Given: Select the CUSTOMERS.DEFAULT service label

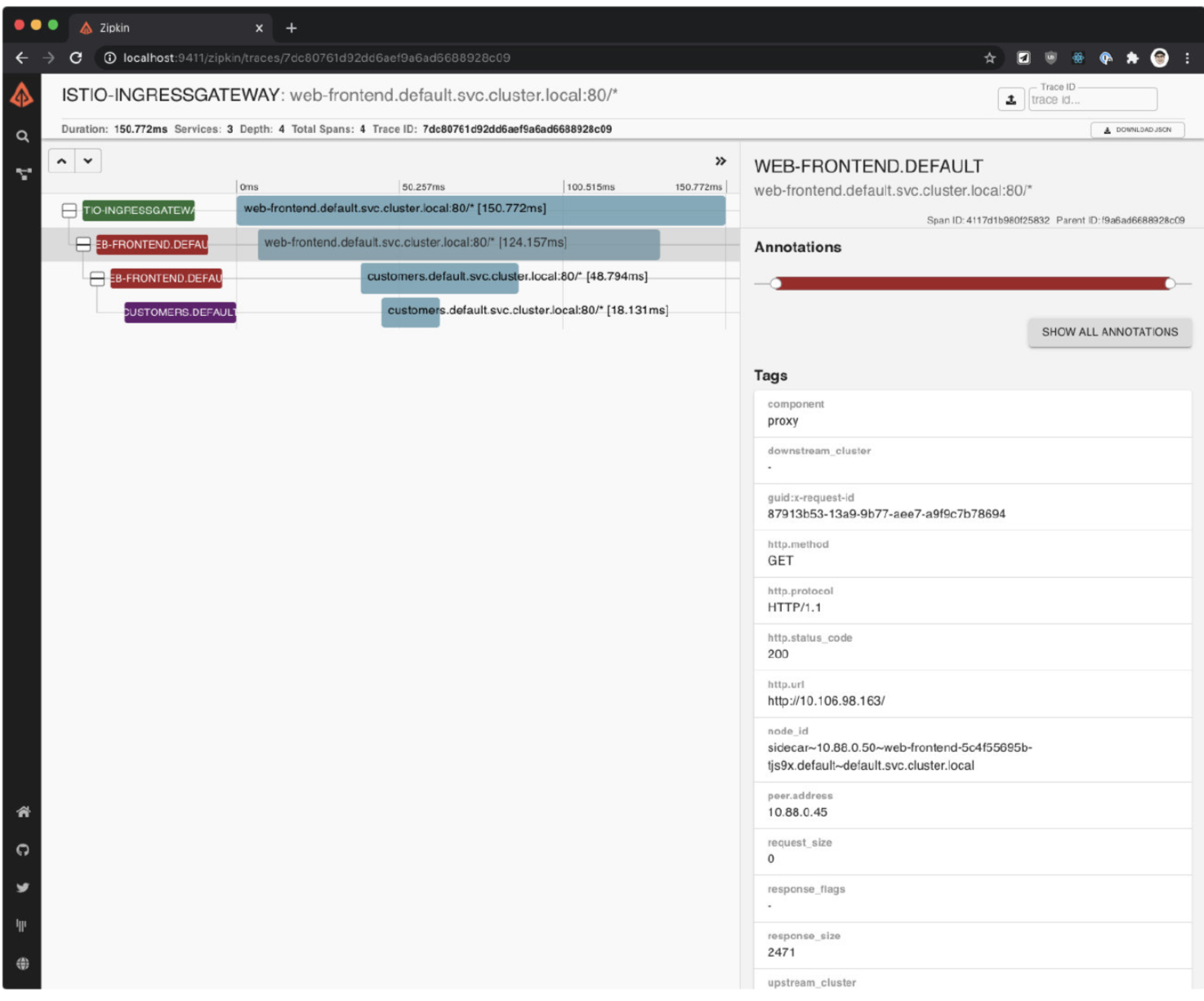Looking at the screenshot, I should [181, 313].
